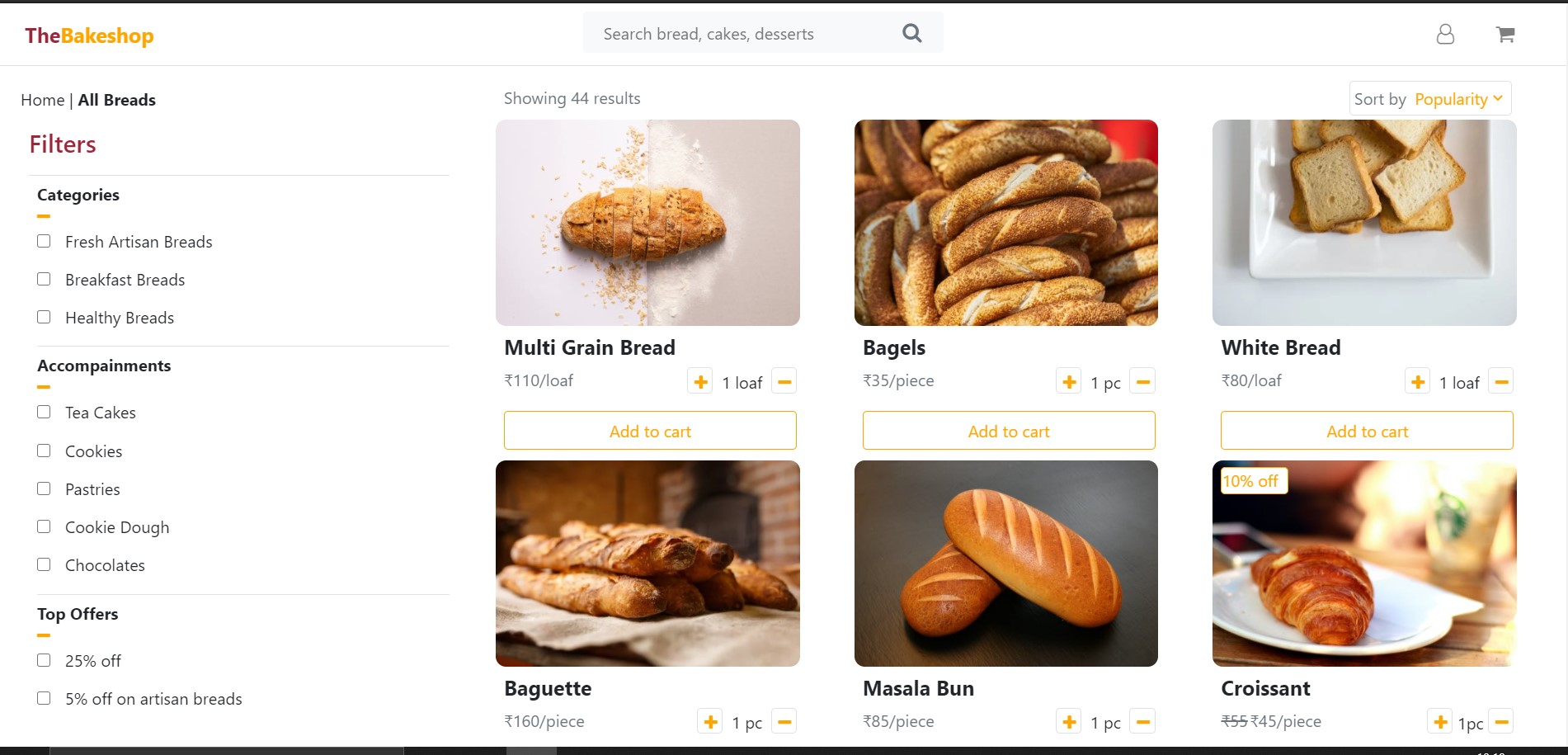Add Bagels to cart

[1008, 430]
